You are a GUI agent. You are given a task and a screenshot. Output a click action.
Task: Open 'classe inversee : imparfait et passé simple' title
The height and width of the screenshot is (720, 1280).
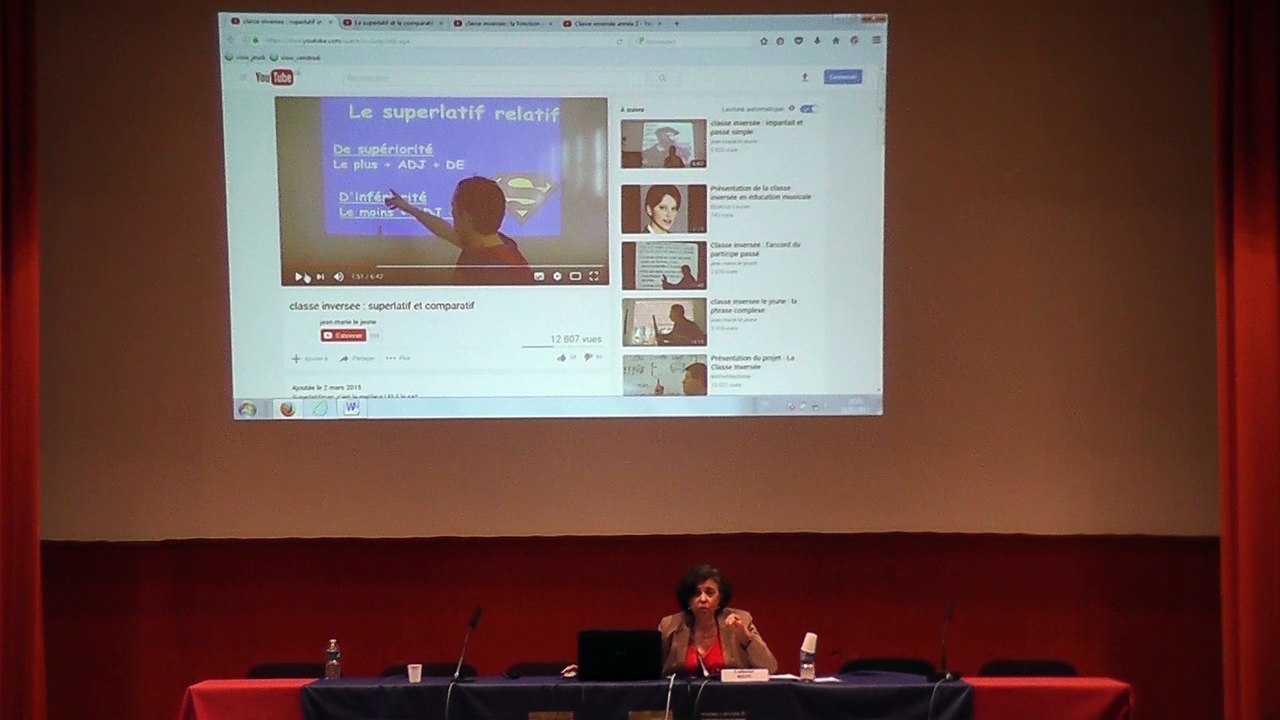pyautogui.click(x=755, y=127)
